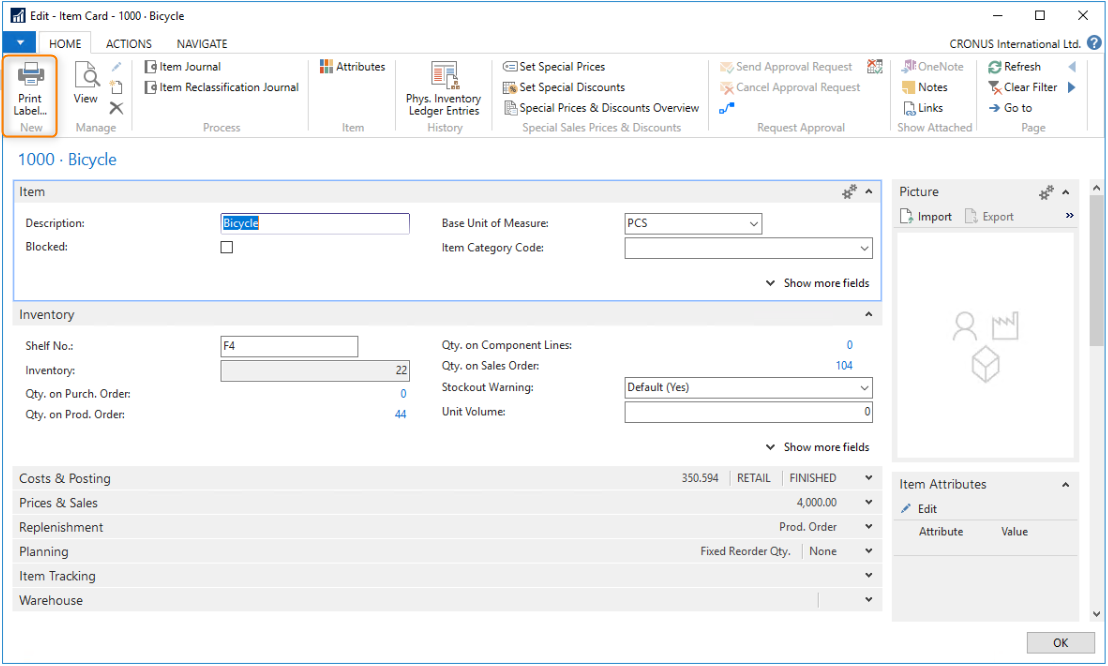Viewport: 1108px width, 666px height.
Task: Open Qty. on Prod. Order value 44
Action: [x=401, y=414]
